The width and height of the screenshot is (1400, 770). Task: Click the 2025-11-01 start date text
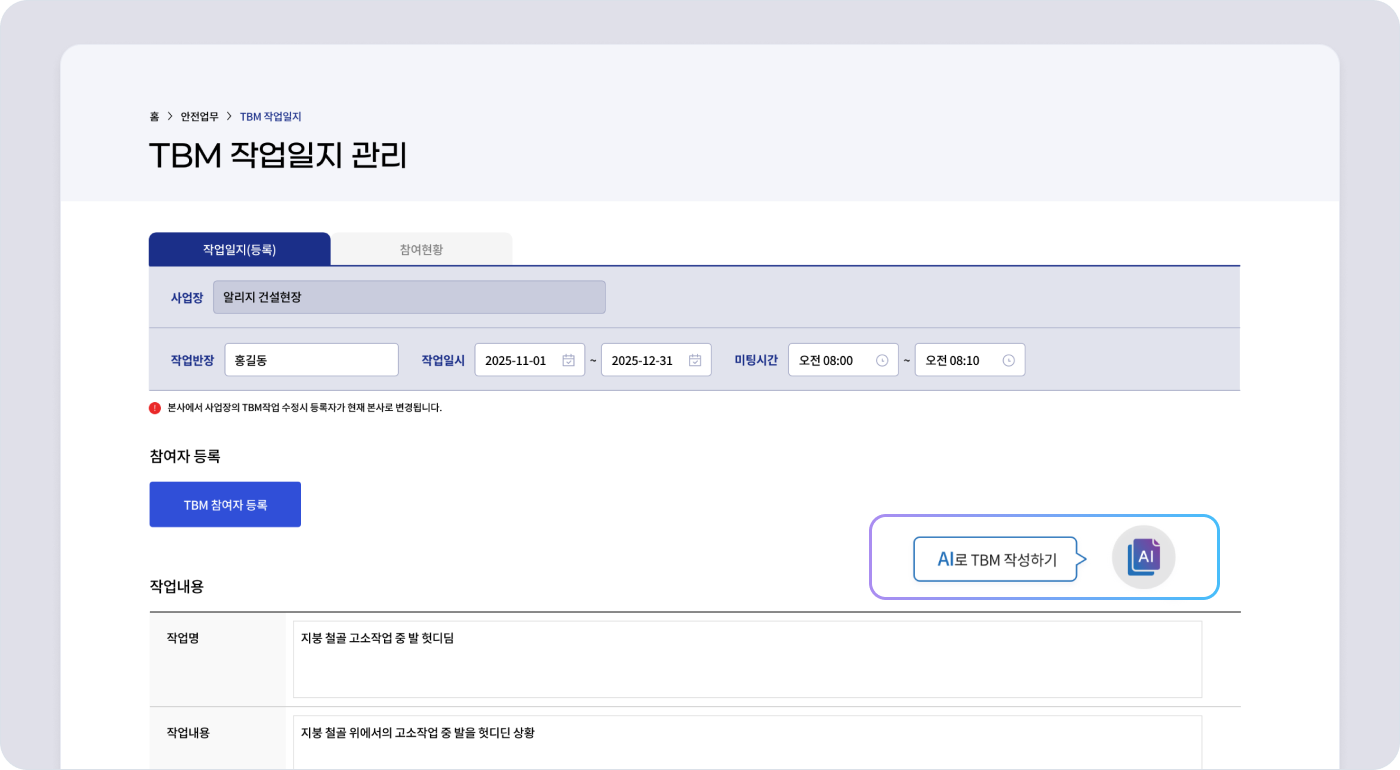point(516,360)
